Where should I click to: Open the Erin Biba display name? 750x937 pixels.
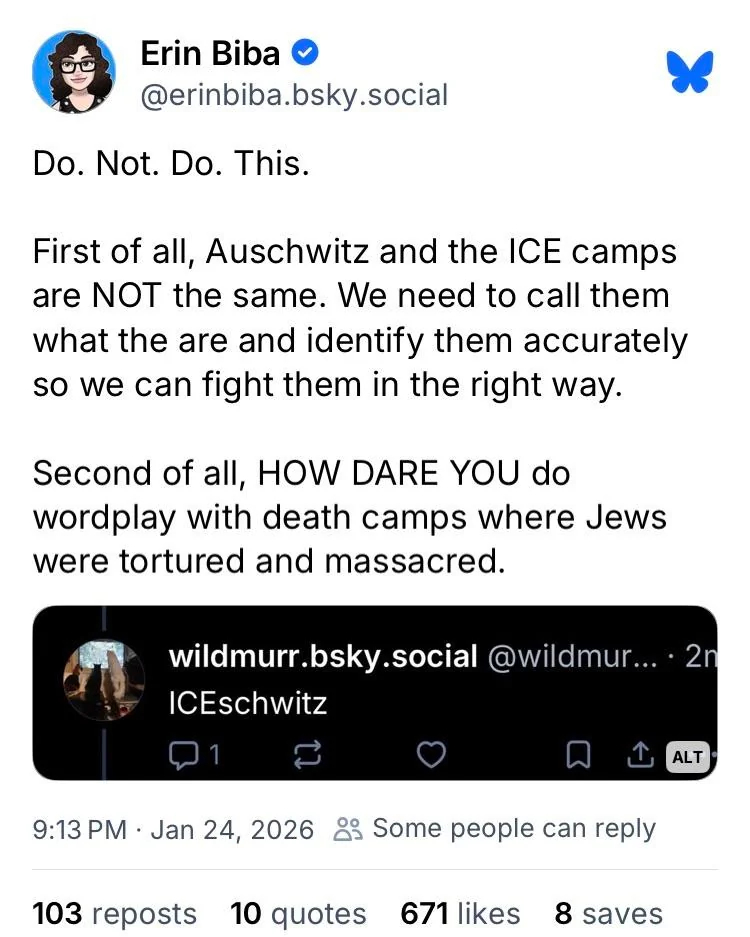(x=209, y=52)
